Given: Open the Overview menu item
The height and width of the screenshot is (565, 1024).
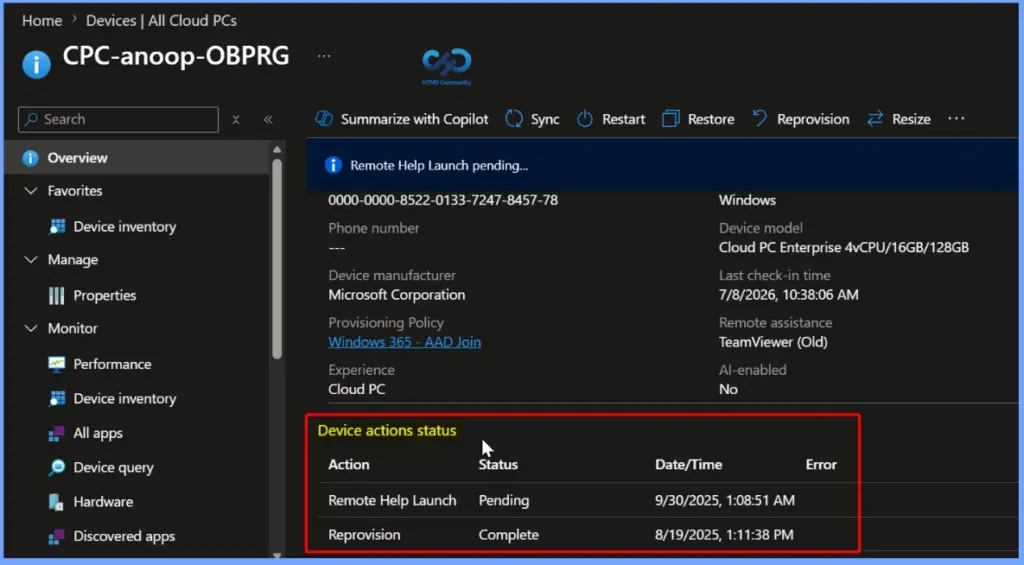Looking at the screenshot, I should [x=137, y=157].
